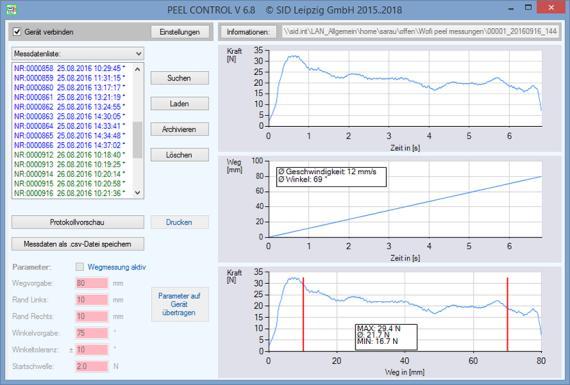Viewport: 570px width, 385px height.
Task: Open the Protokollvorschau preview
Action: click(77, 222)
